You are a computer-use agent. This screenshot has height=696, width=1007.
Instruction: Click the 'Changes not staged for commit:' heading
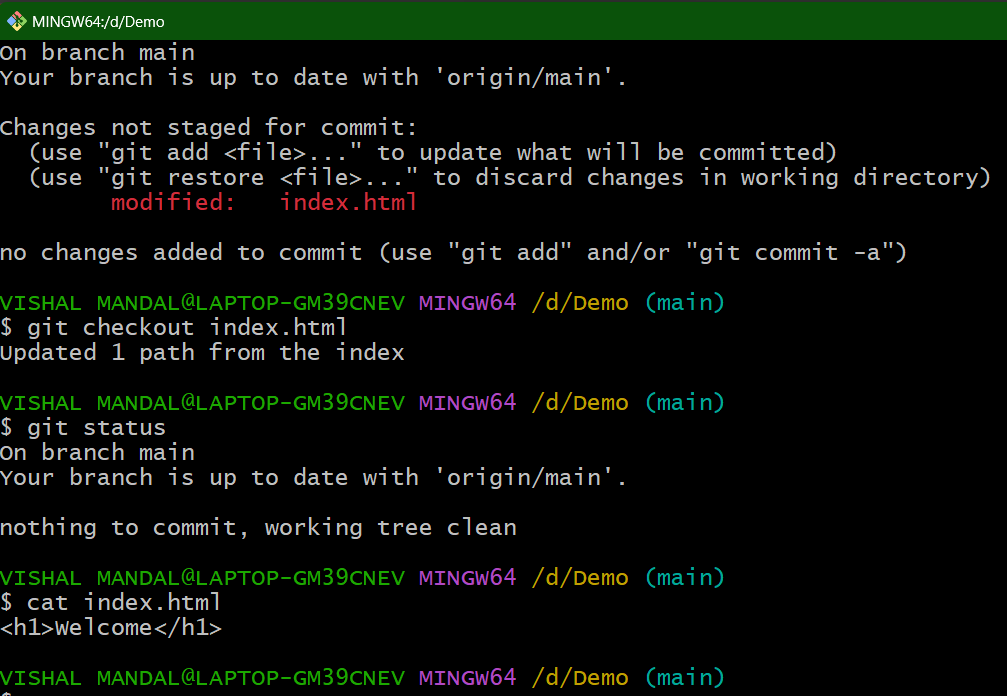[209, 127]
